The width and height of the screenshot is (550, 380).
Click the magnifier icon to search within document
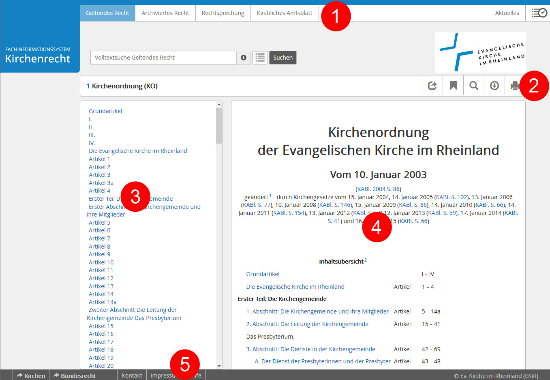pos(474,86)
